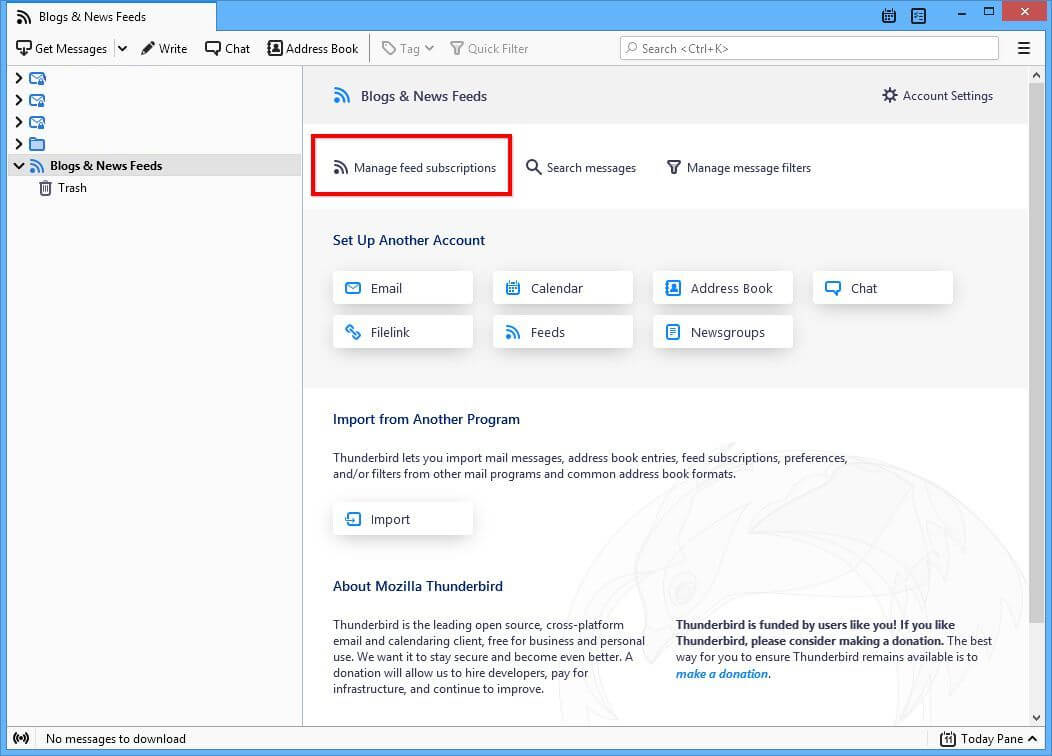1052x756 pixels.
Task: Click the About Mozilla Thunderbird heading
Action: [x=417, y=586]
